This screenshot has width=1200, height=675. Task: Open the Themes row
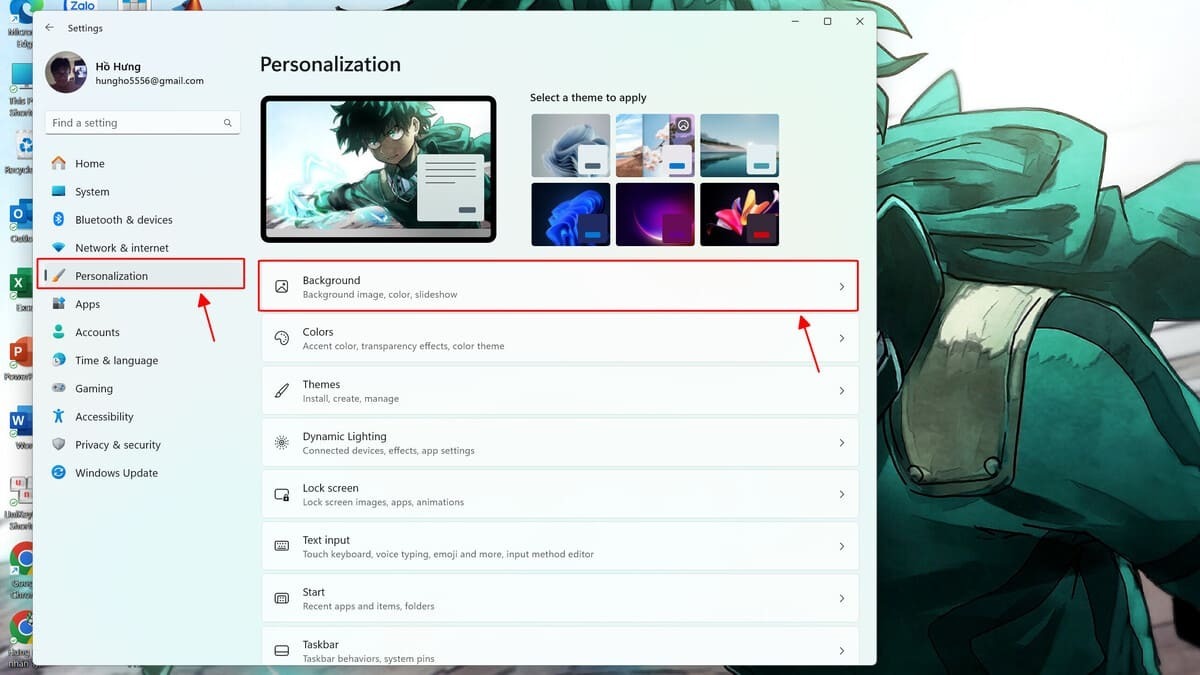pyautogui.click(x=559, y=391)
